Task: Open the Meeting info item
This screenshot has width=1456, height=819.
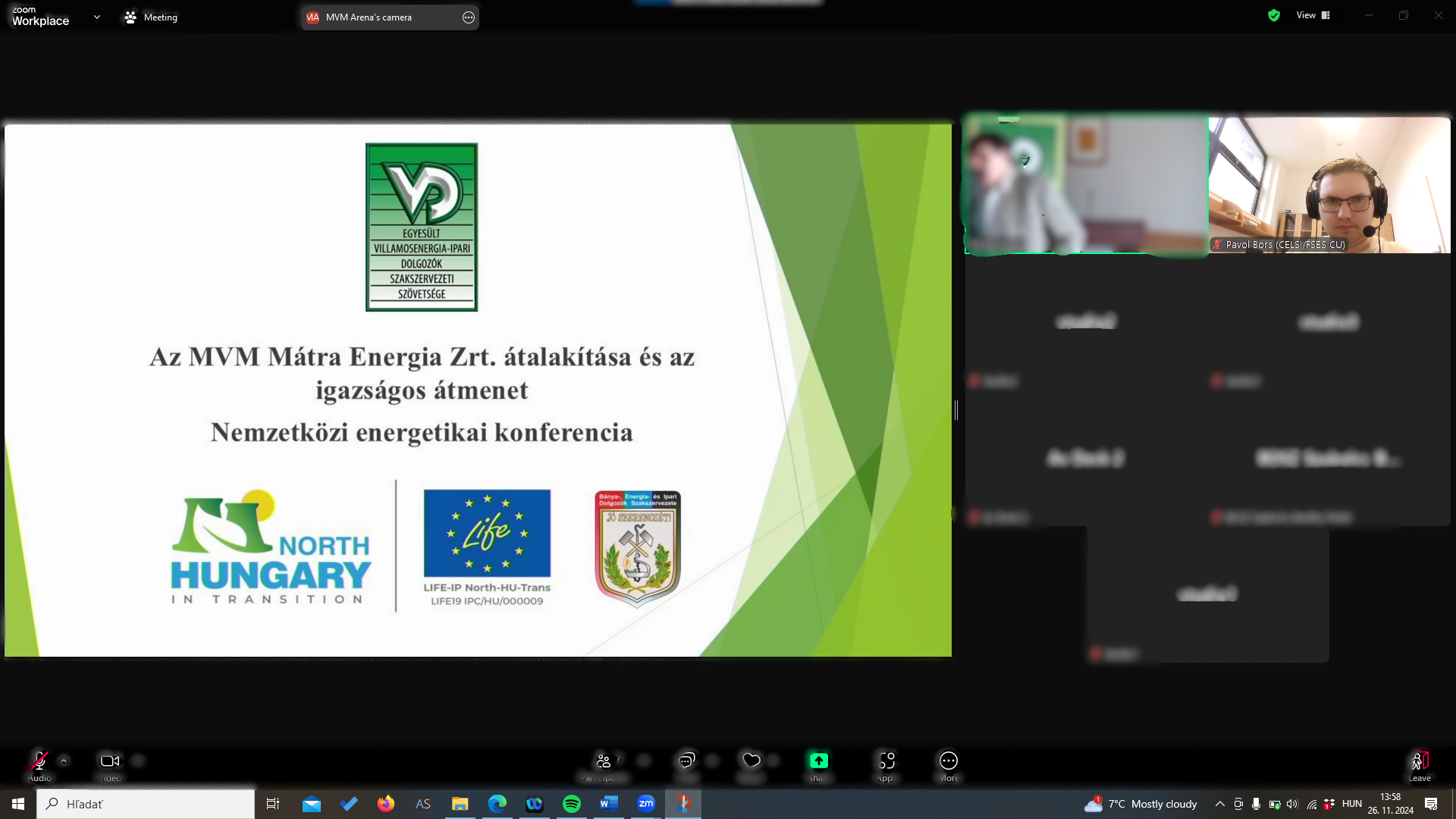Action: pyautogui.click(x=151, y=17)
